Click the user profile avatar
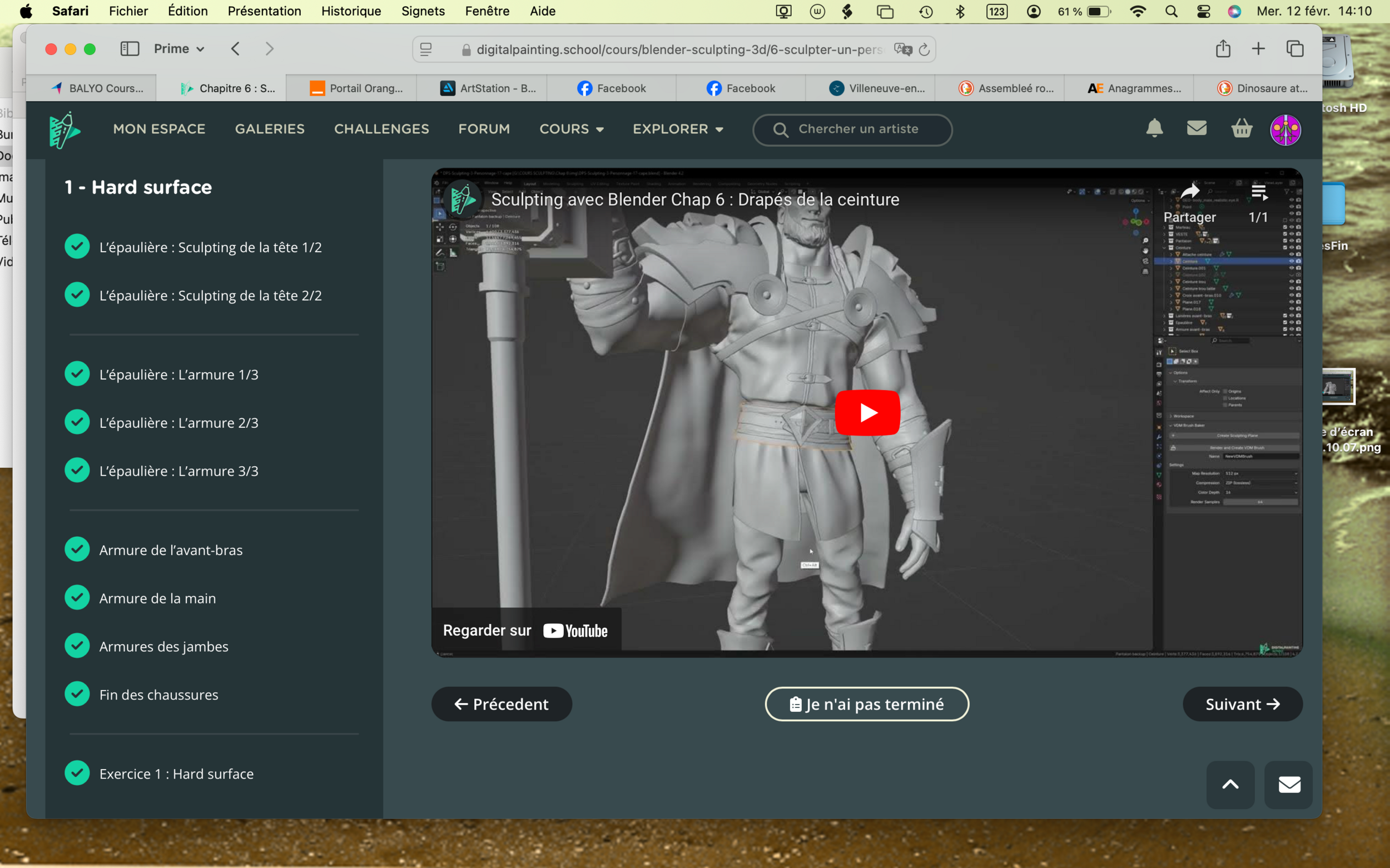The image size is (1390, 868). [1285, 129]
